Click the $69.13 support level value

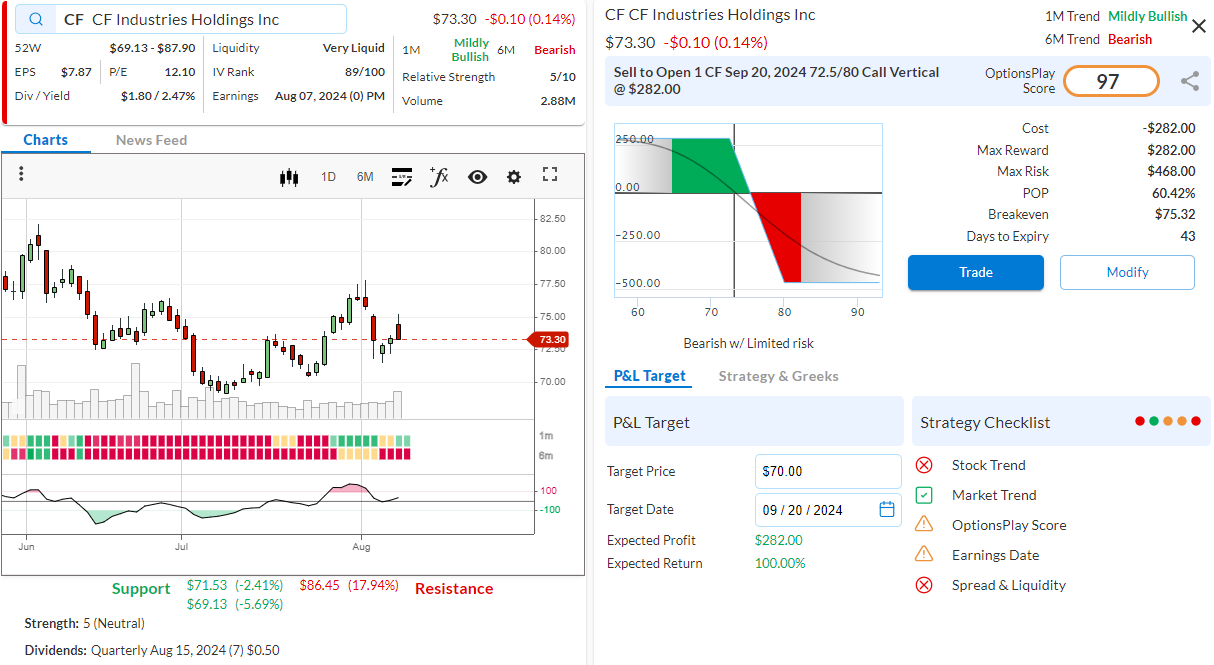tap(234, 604)
